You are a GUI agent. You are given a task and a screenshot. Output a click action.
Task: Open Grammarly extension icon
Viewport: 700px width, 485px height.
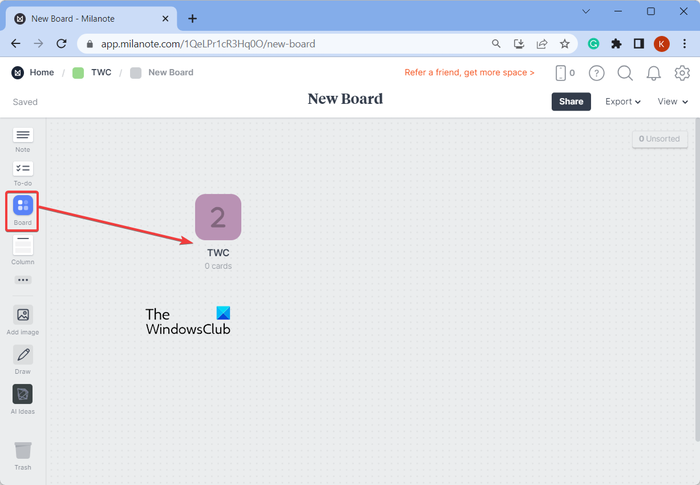(x=593, y=44)
